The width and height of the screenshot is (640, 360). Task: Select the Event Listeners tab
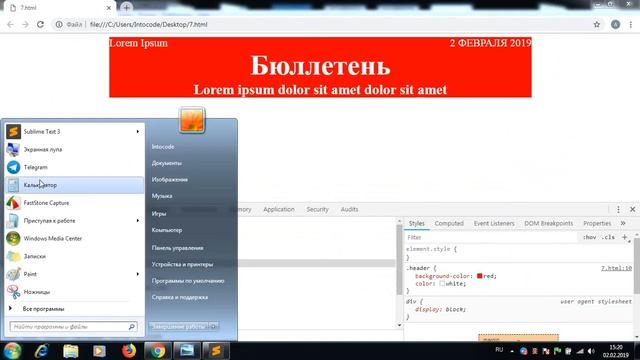[x=494, y=224]
